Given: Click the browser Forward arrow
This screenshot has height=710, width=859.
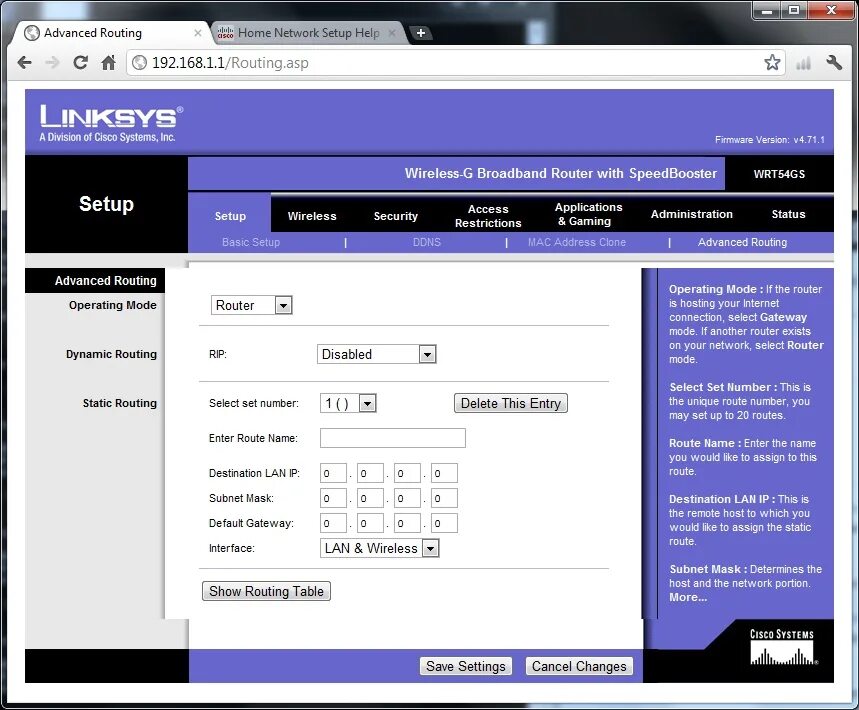Looking at the screenshot, I should [x=52, y=62].
